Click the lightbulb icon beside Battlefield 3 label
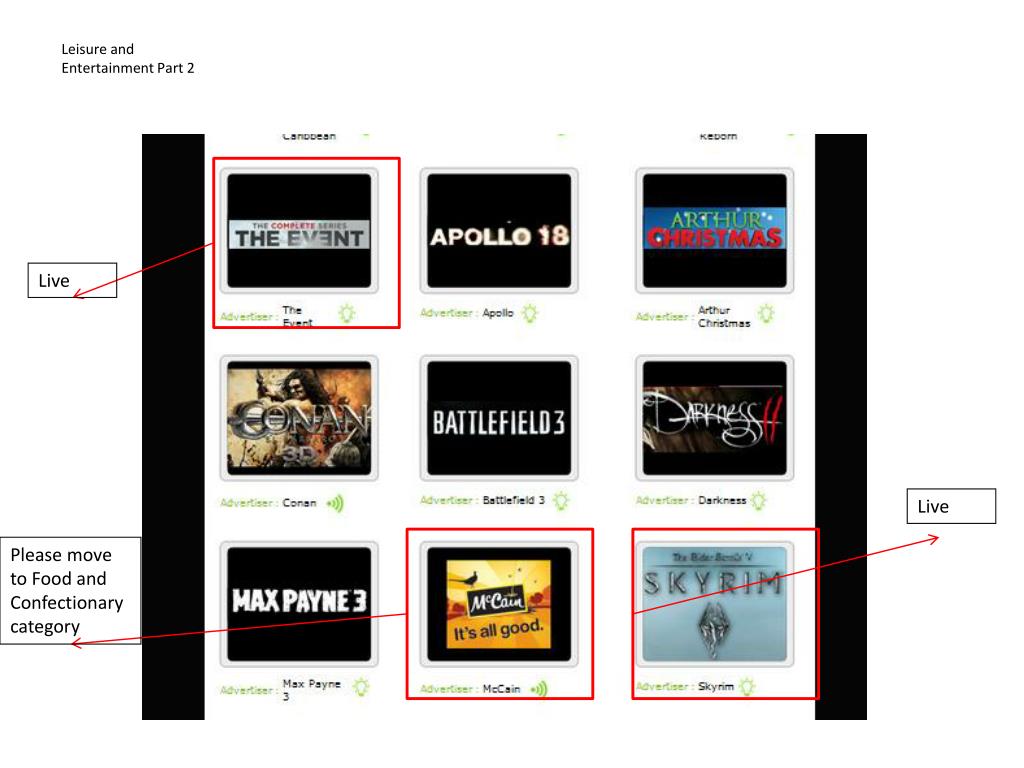The height and width of the screenshot is (768, 1024). click(561, 501)
